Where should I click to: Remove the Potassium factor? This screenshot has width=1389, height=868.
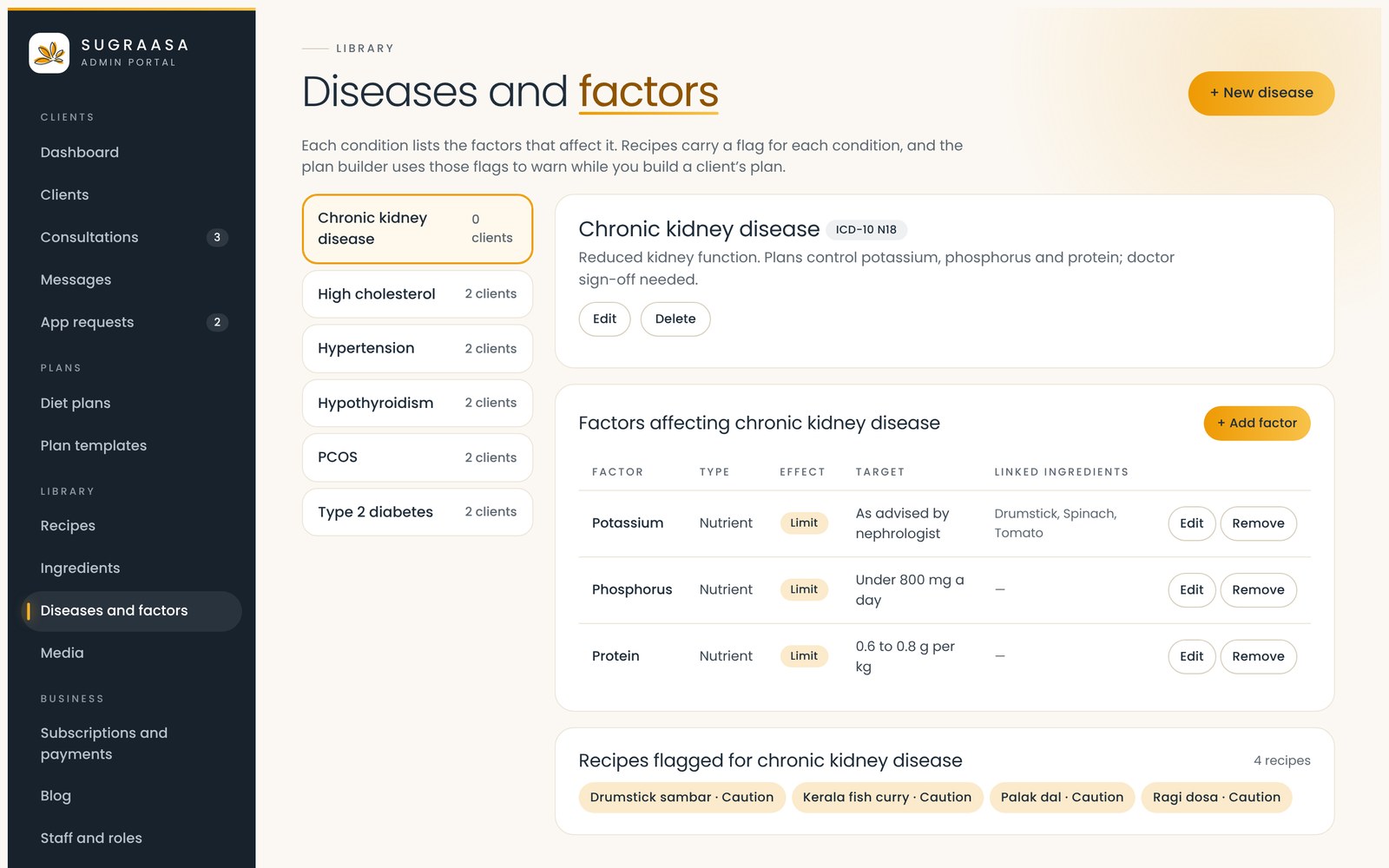[1258, 523]
